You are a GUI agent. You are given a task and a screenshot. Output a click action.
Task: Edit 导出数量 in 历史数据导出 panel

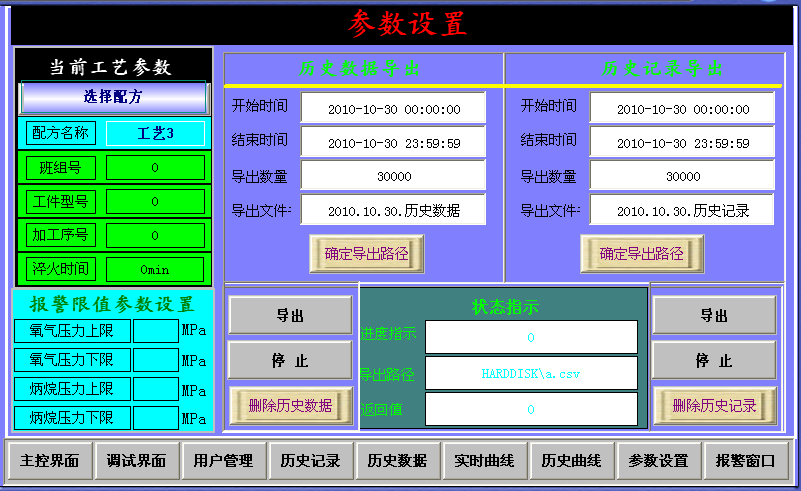(393, 175)
